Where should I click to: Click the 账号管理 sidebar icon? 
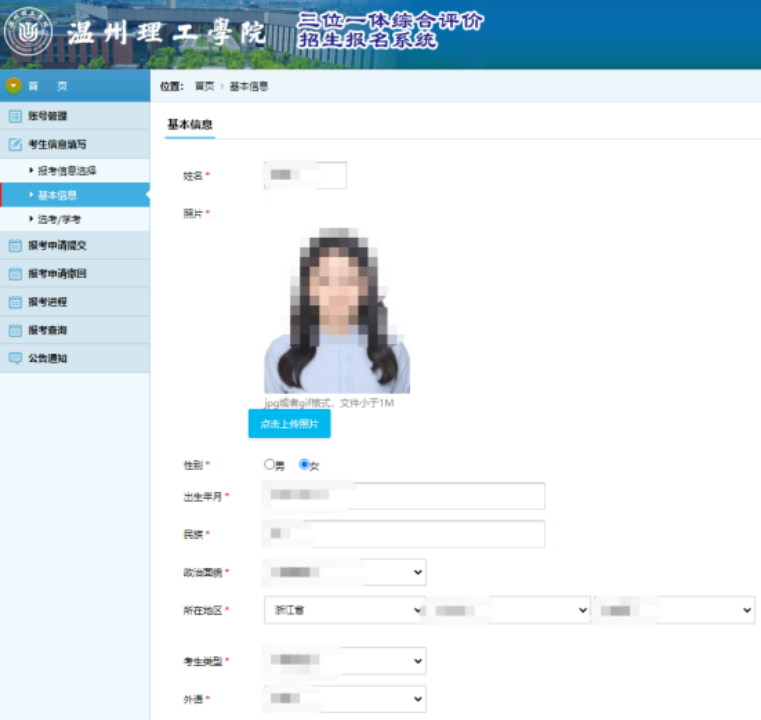point(15,116)
